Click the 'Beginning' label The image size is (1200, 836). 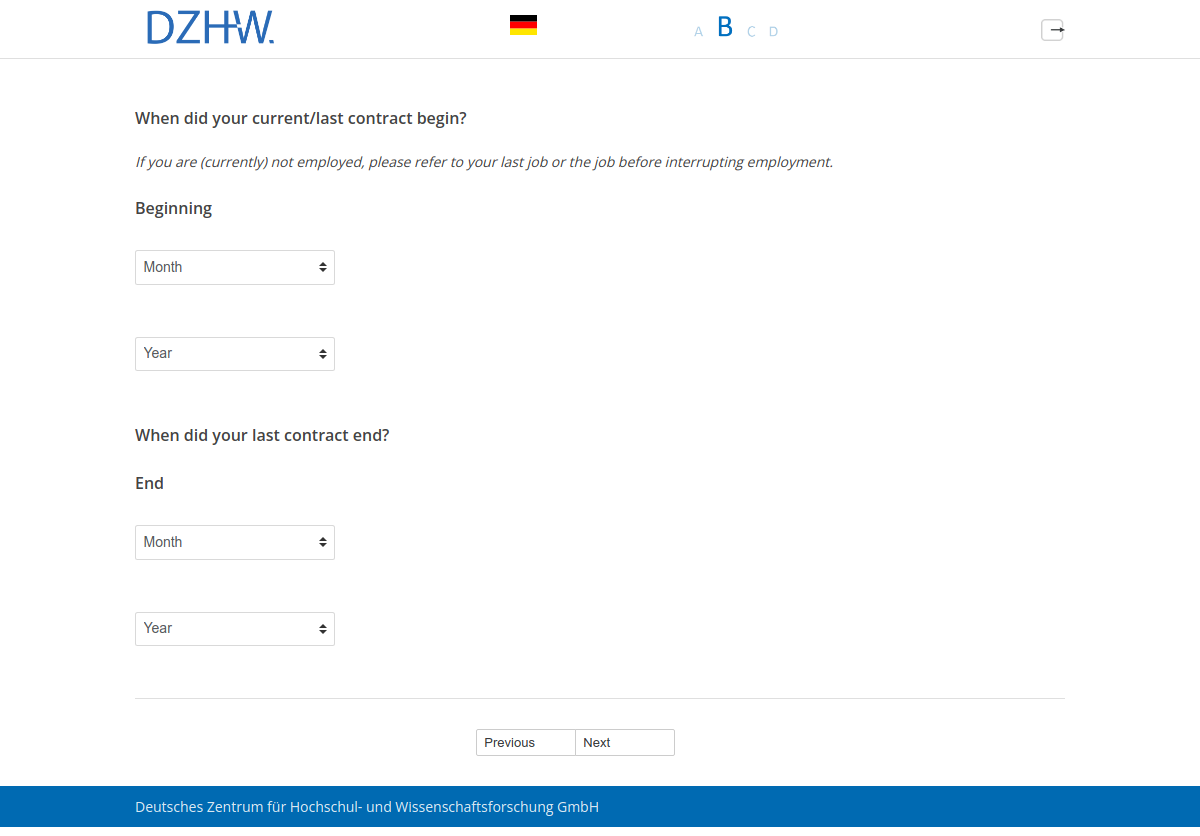coord(174,208)
